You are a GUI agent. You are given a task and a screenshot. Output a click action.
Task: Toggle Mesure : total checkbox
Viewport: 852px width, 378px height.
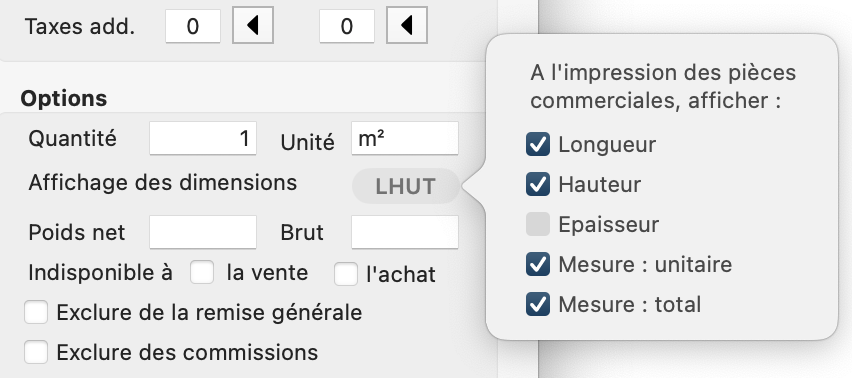(538, 304)
